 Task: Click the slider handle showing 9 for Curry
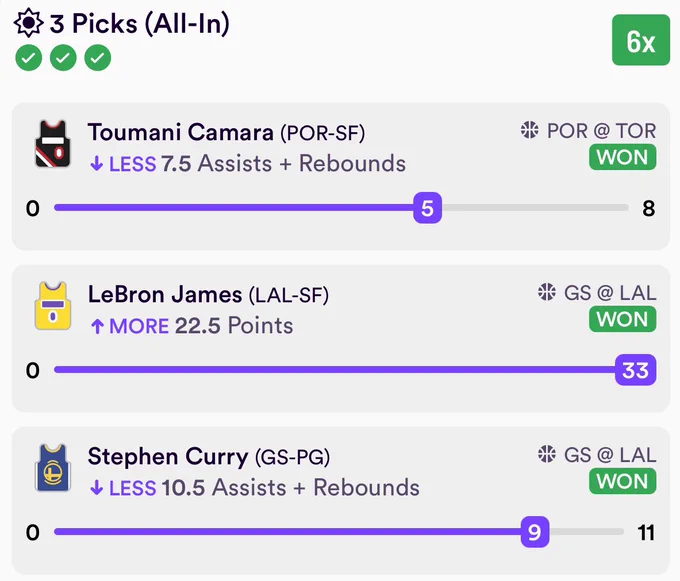535,532
